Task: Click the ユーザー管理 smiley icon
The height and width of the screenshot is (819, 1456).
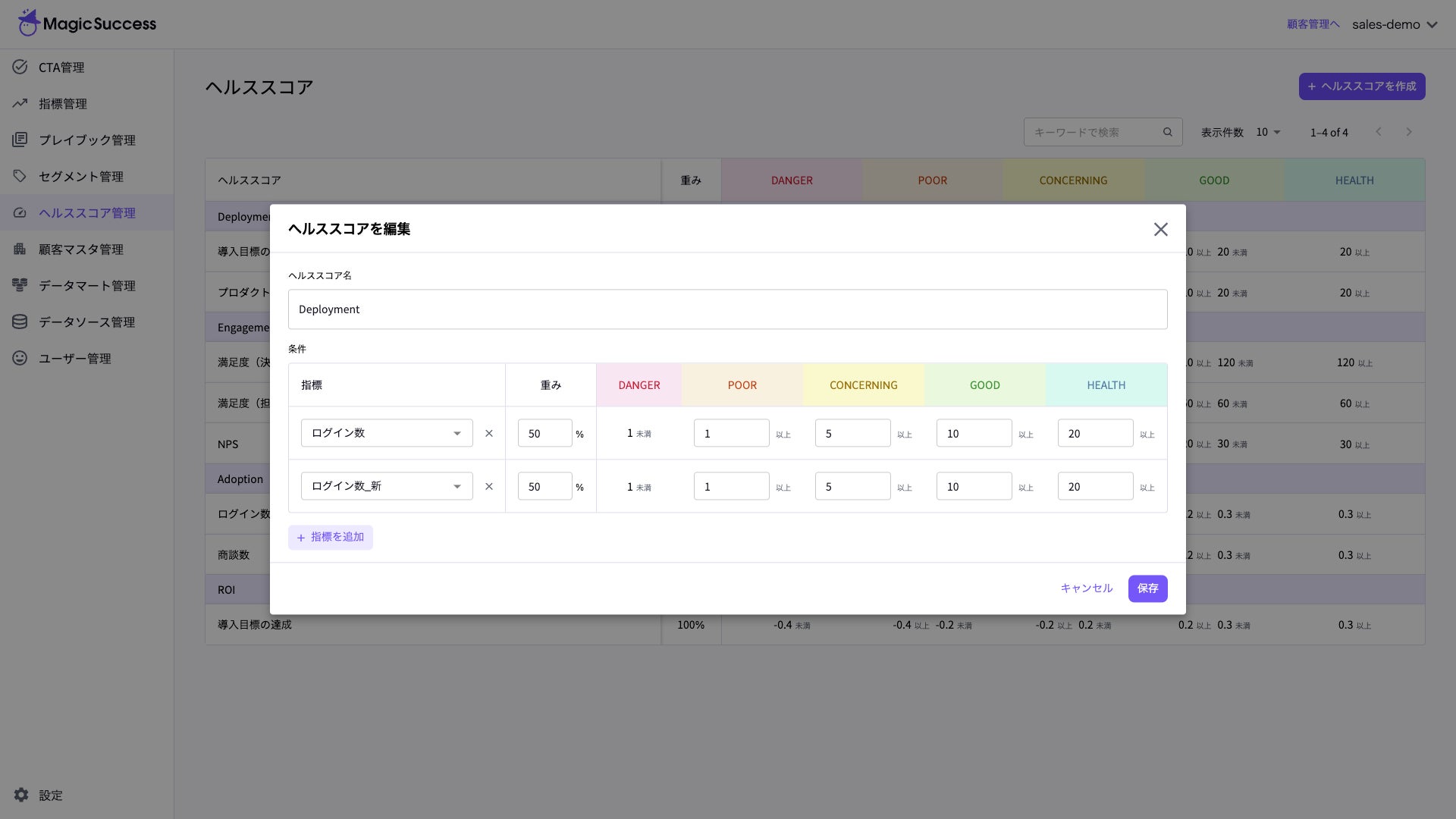Action: pyautogui.click(x=20, y=358)
